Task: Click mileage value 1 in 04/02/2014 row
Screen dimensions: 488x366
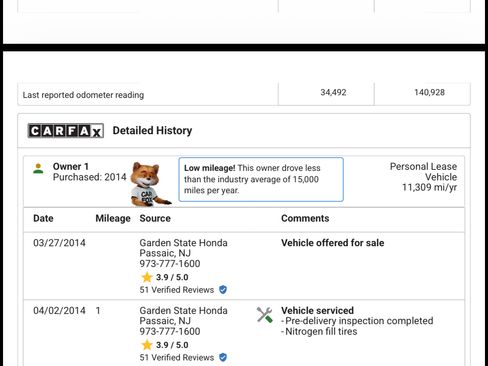Action: 98,310
